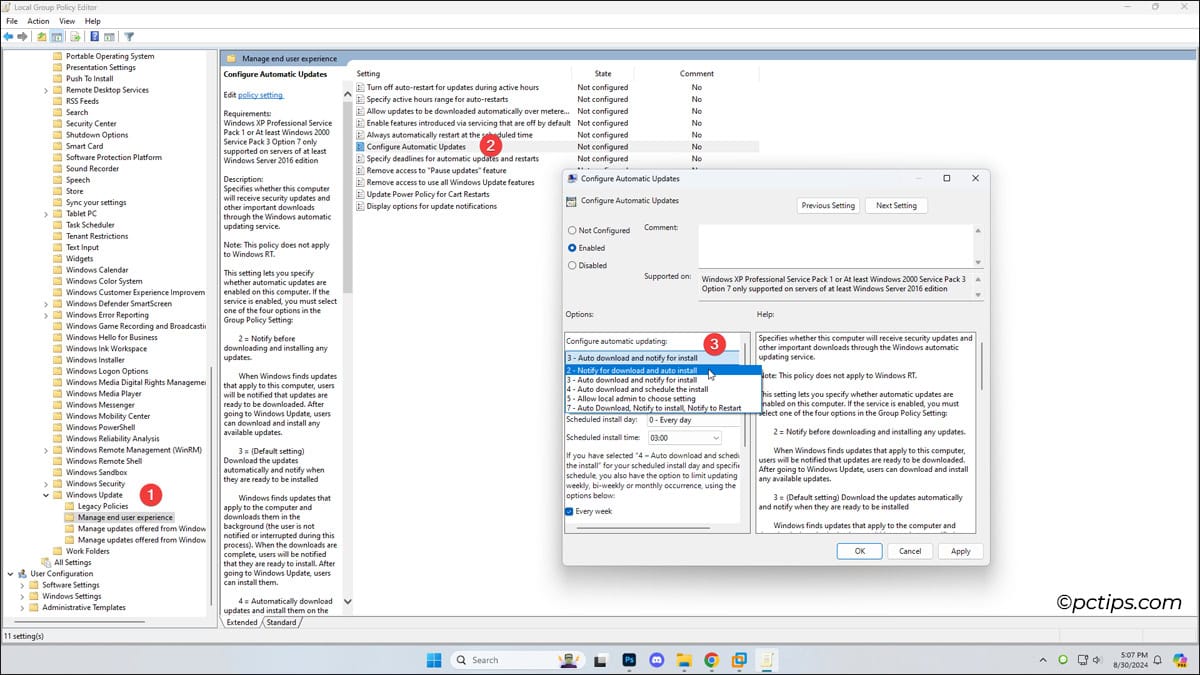Select the Disabled radio button
The image size is (1200, 675).
(x=573, y=266)
